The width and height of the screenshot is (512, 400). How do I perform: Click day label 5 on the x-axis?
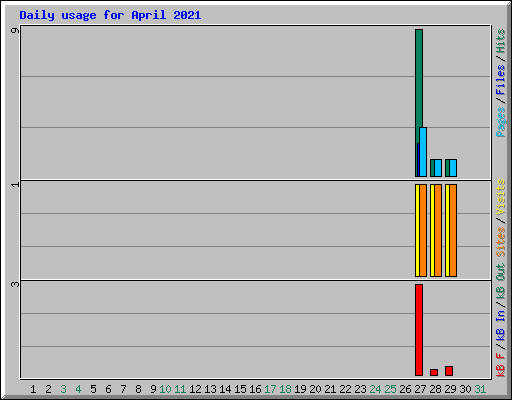pos(93,389)
